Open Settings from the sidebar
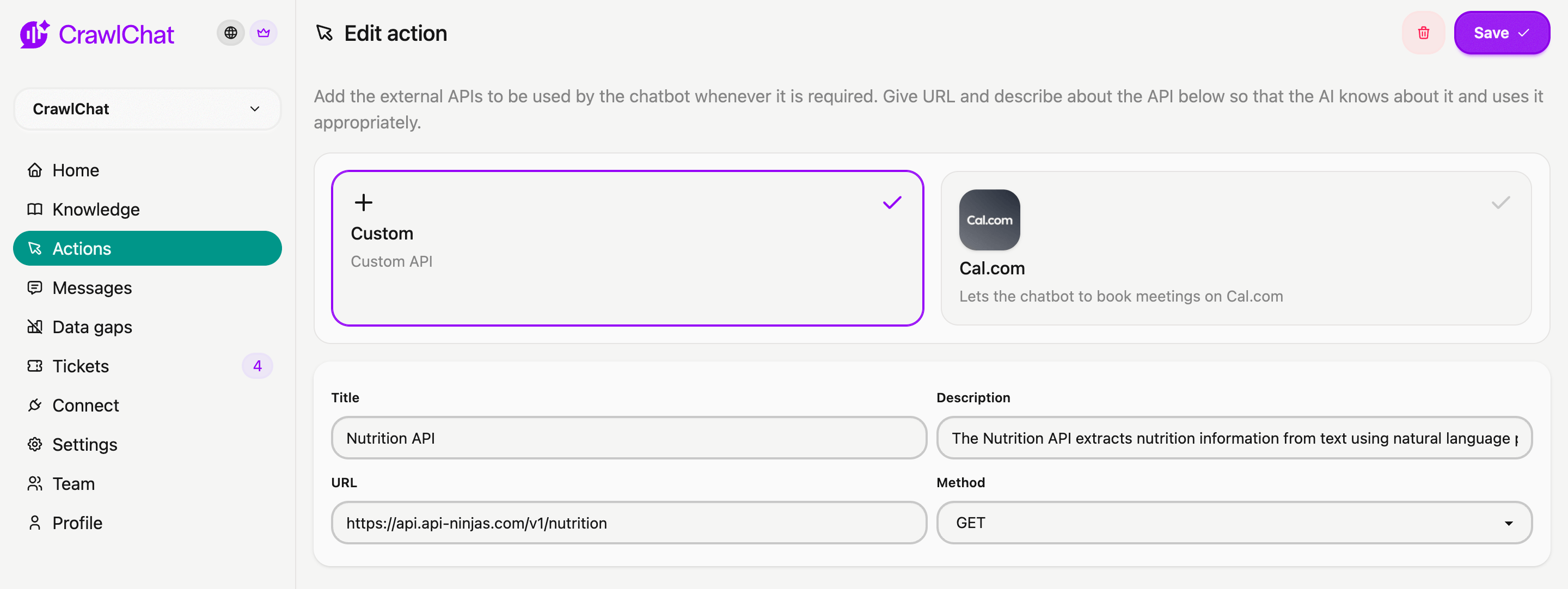Image resolution: width=1568 pixels, height=589 pixels. [84, 444]
